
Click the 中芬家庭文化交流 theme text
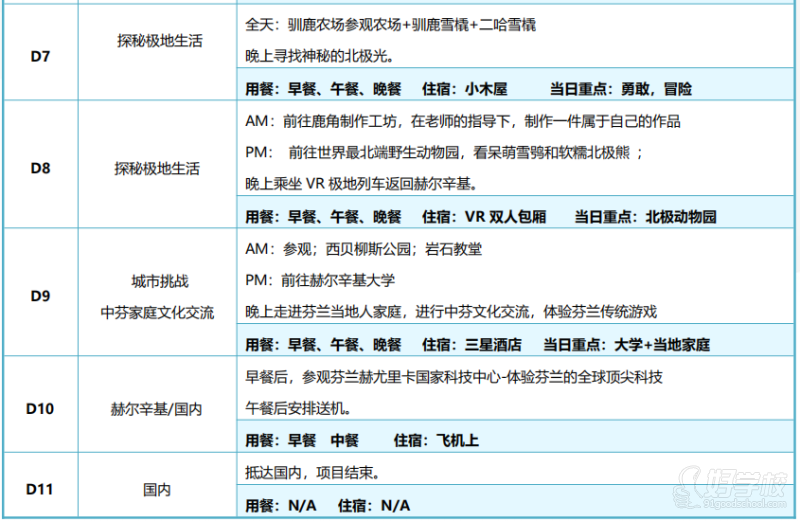[157, 312]
